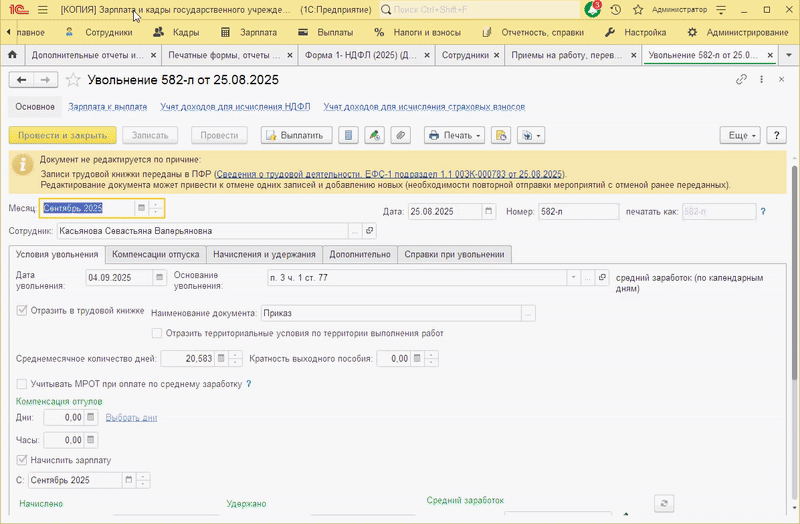This screenshot has width=800, height=524.
Task: Click the refresh button near Средний заработок
Action: tap(664, 504)
